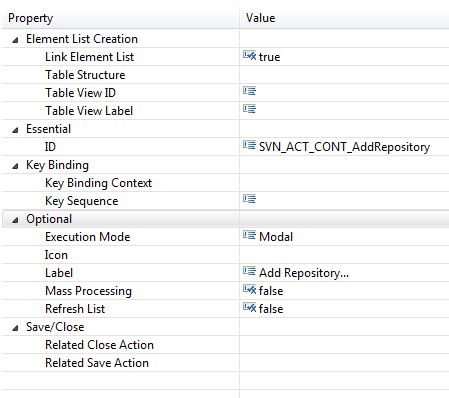The image size is (449, 398).
Task: Click the Essential group label
Action: click(49, 129)
